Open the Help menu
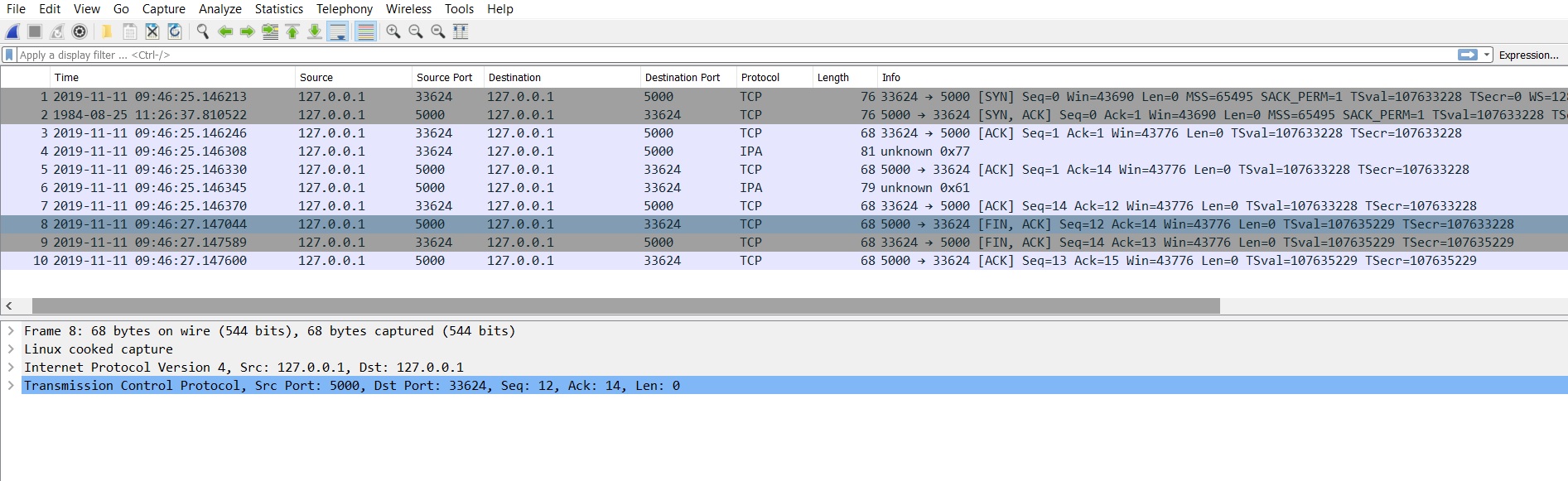 point(500,9)
